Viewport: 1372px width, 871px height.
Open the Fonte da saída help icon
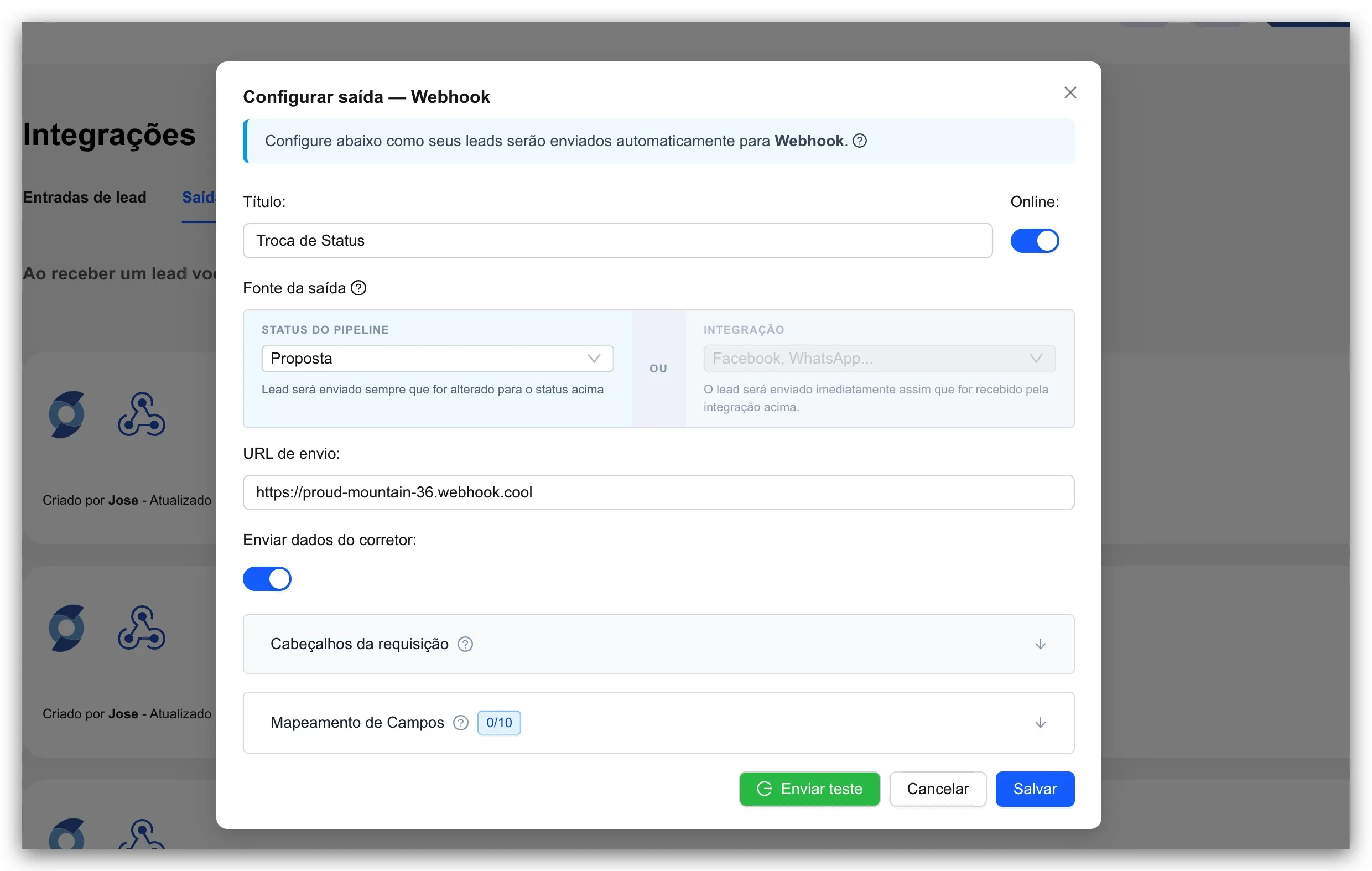tap(358, 288)
